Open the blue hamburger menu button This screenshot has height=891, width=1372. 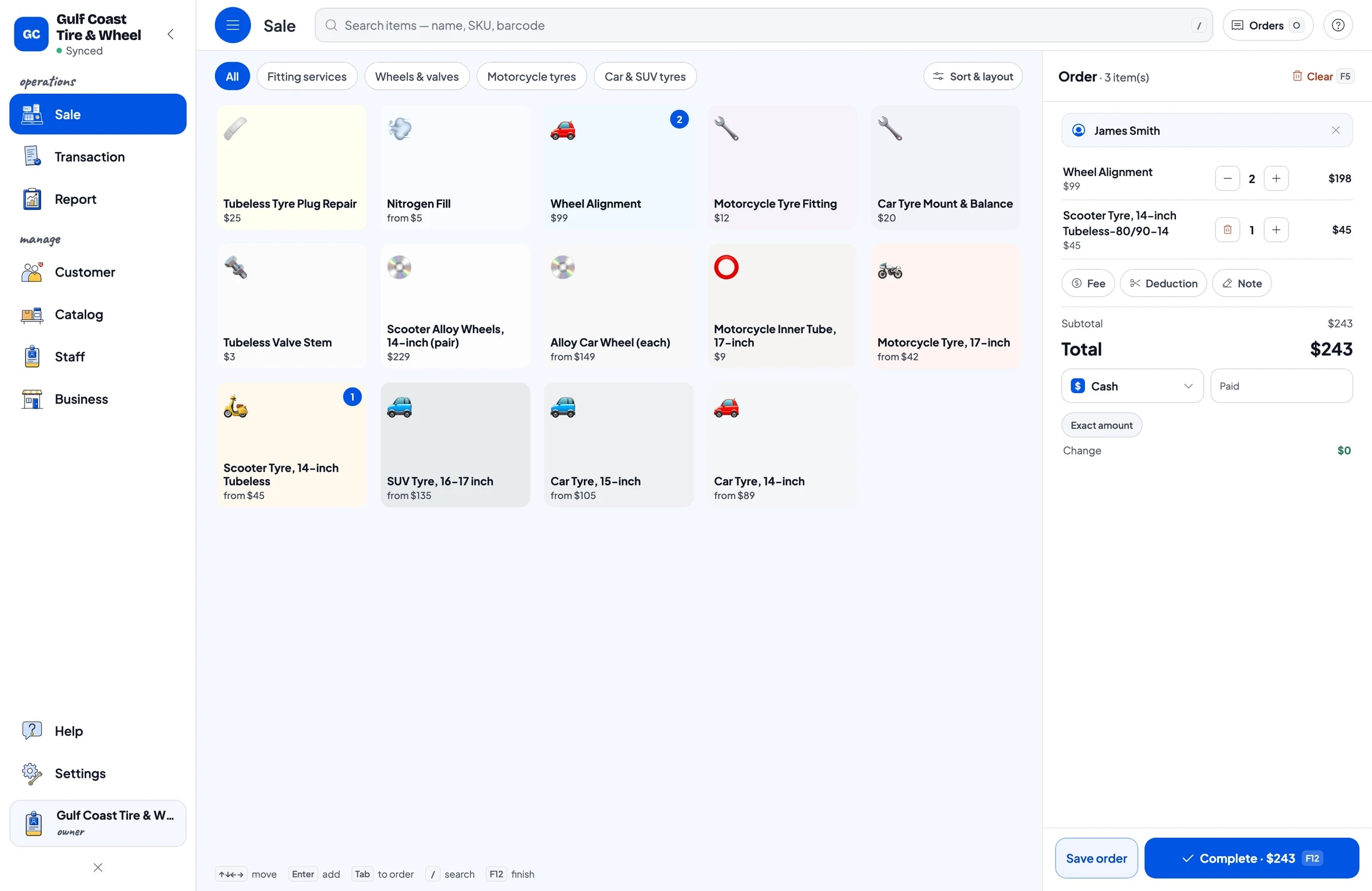coord(232,25)
